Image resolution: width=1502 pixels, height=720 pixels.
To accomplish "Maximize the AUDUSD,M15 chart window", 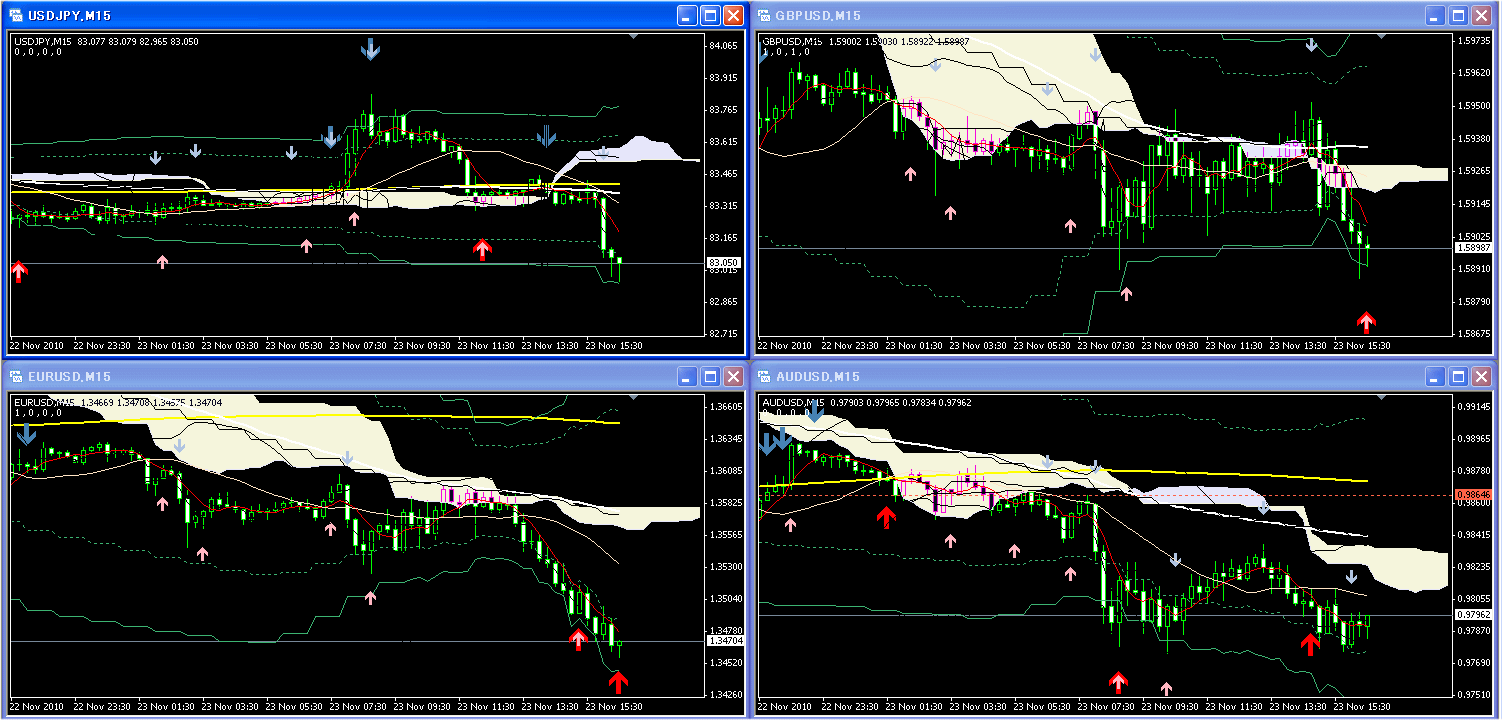I will coord(1458,376).
